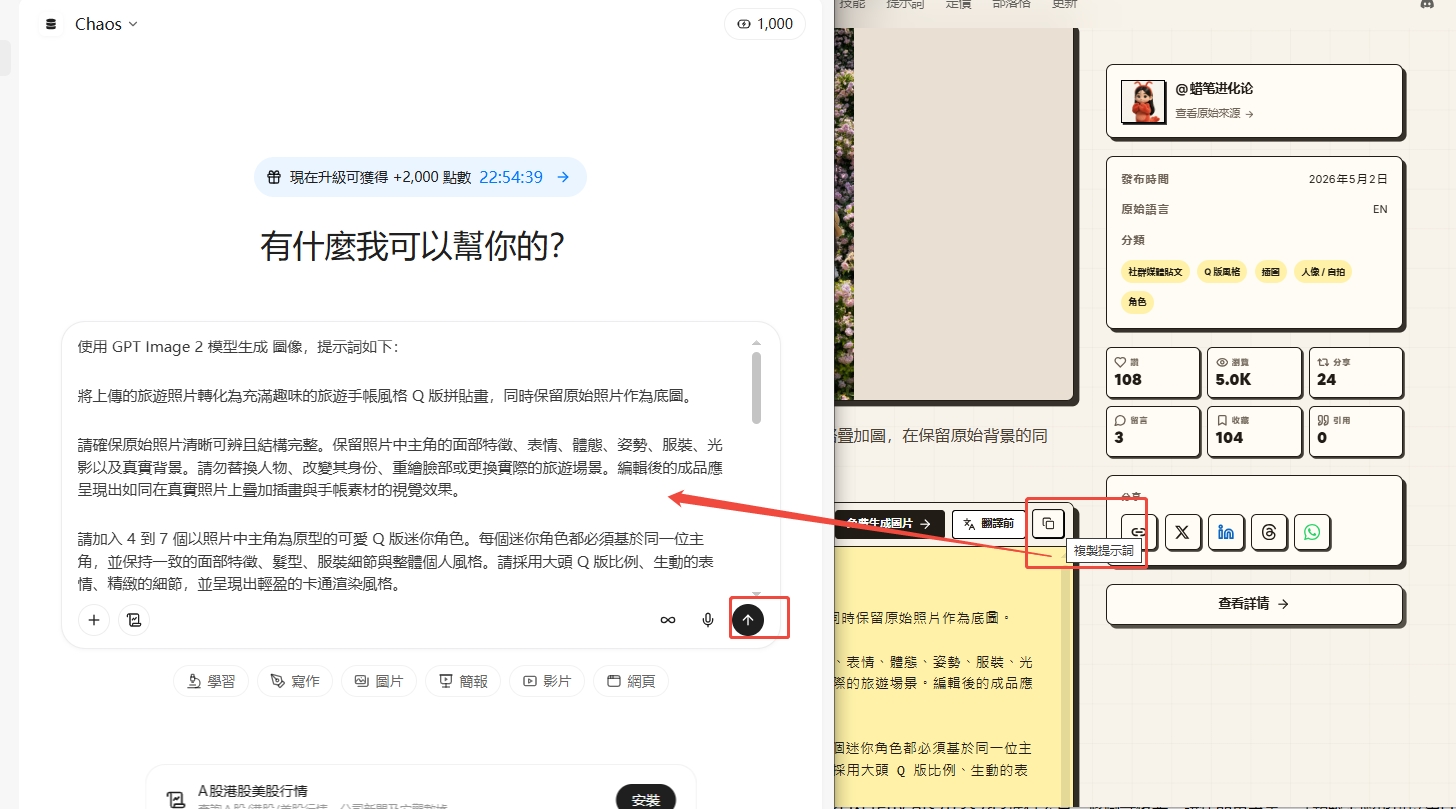Image resolution: width=1456 pixels, height=809 pixels.
Task: Open the 查看詳情 details button
Action: tap(1254, 604)
